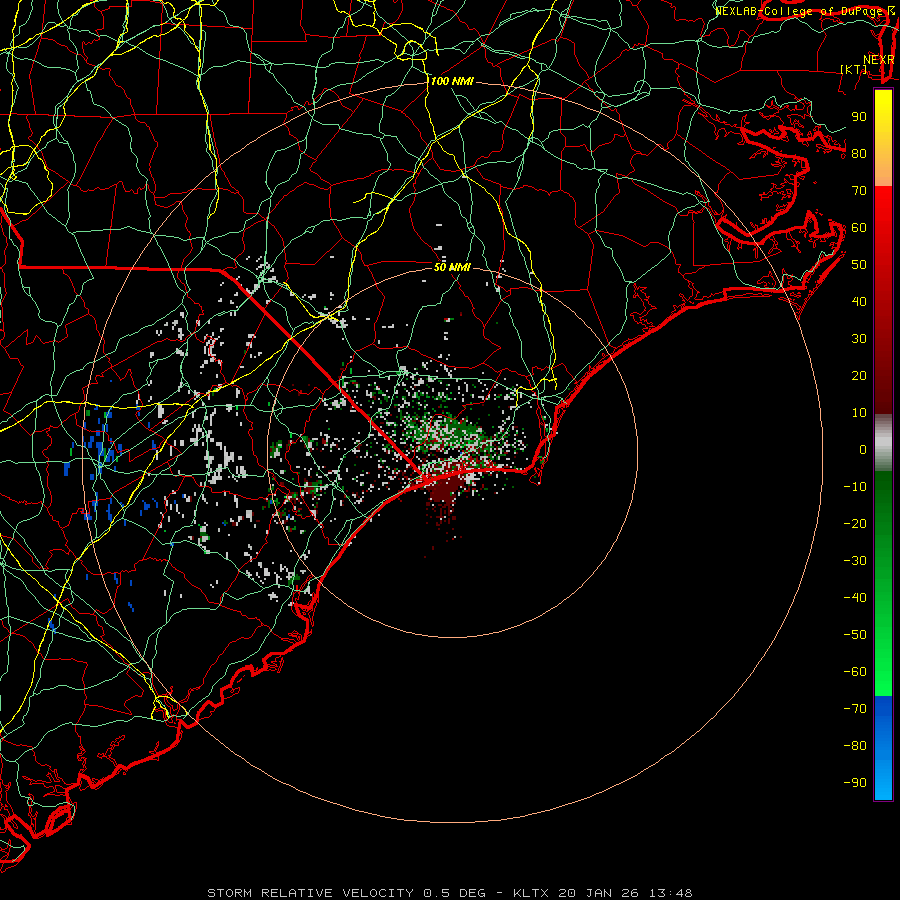Click the 50 value on the velocity scale

click(x=859, y=265)
